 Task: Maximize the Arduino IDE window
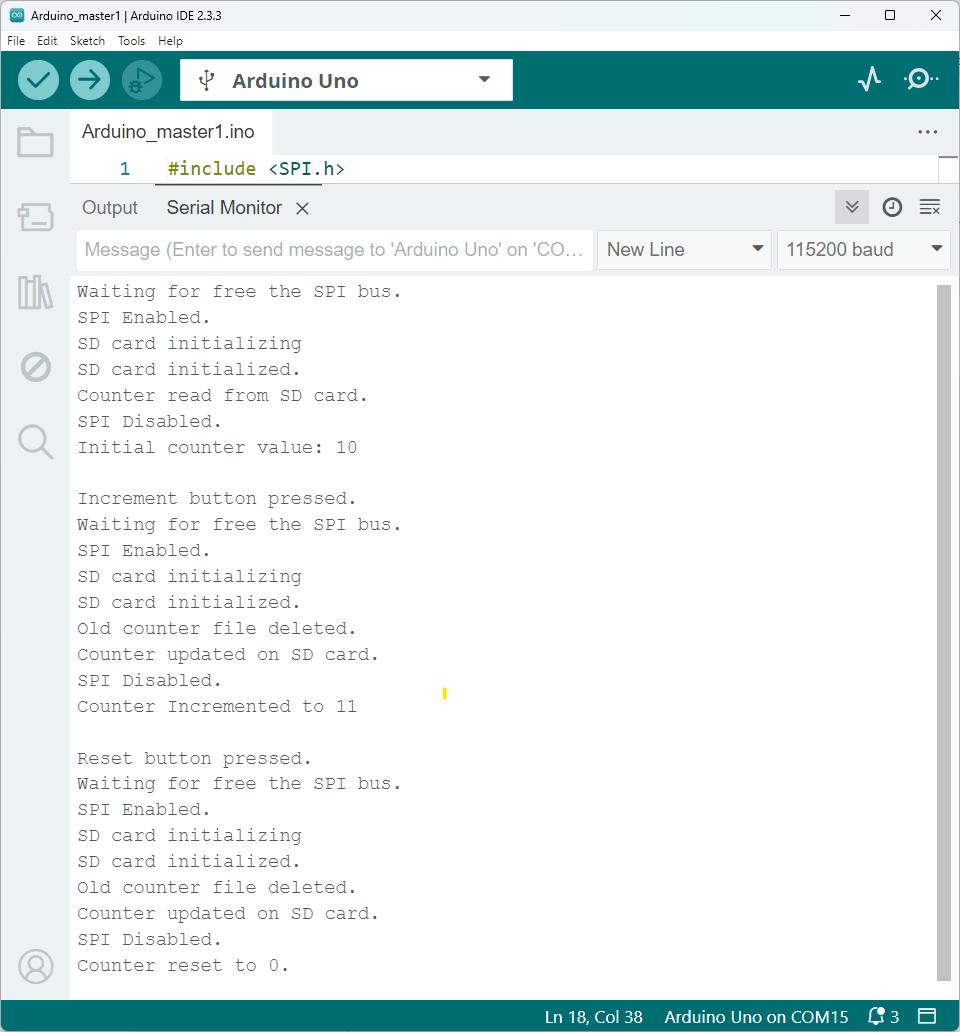[x=890, y=15]
